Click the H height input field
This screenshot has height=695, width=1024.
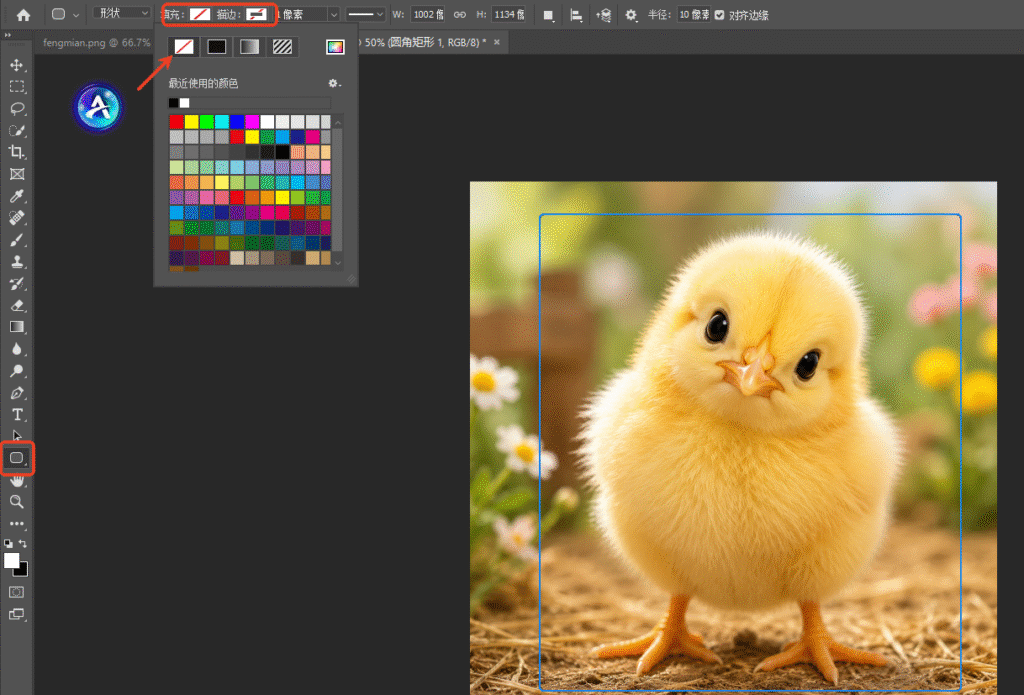point(509,14)
